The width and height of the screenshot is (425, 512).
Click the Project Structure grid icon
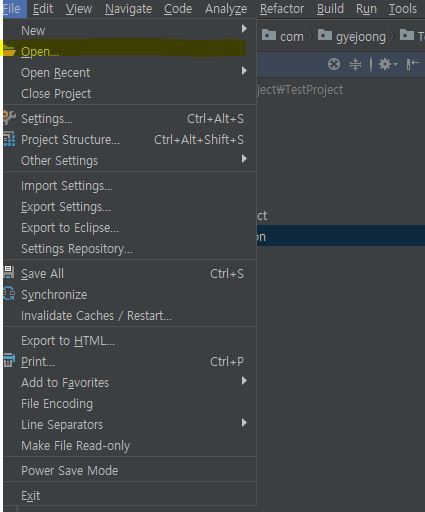[9, 139]
